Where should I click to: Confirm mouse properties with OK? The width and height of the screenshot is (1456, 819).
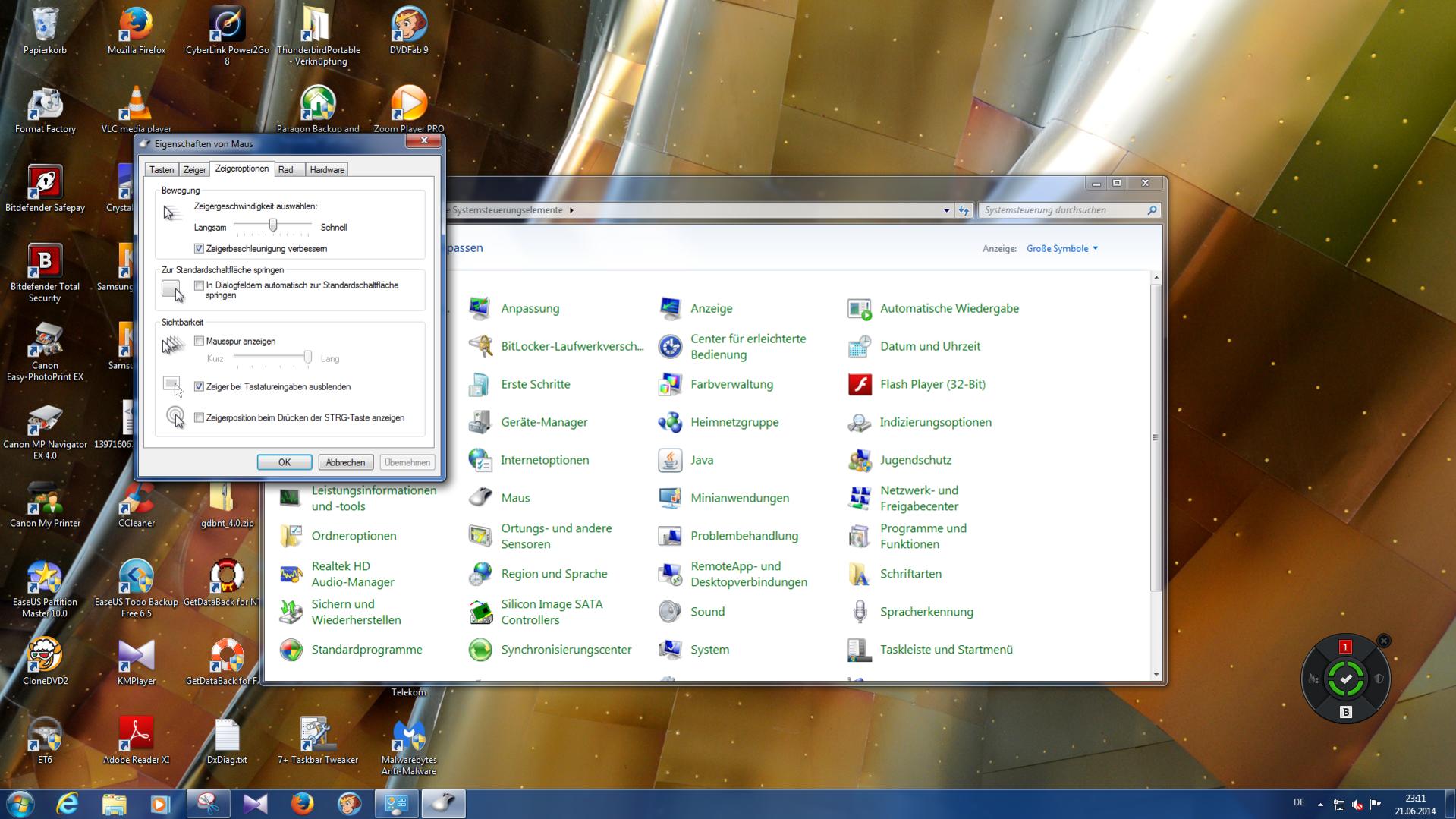(285, 462)
